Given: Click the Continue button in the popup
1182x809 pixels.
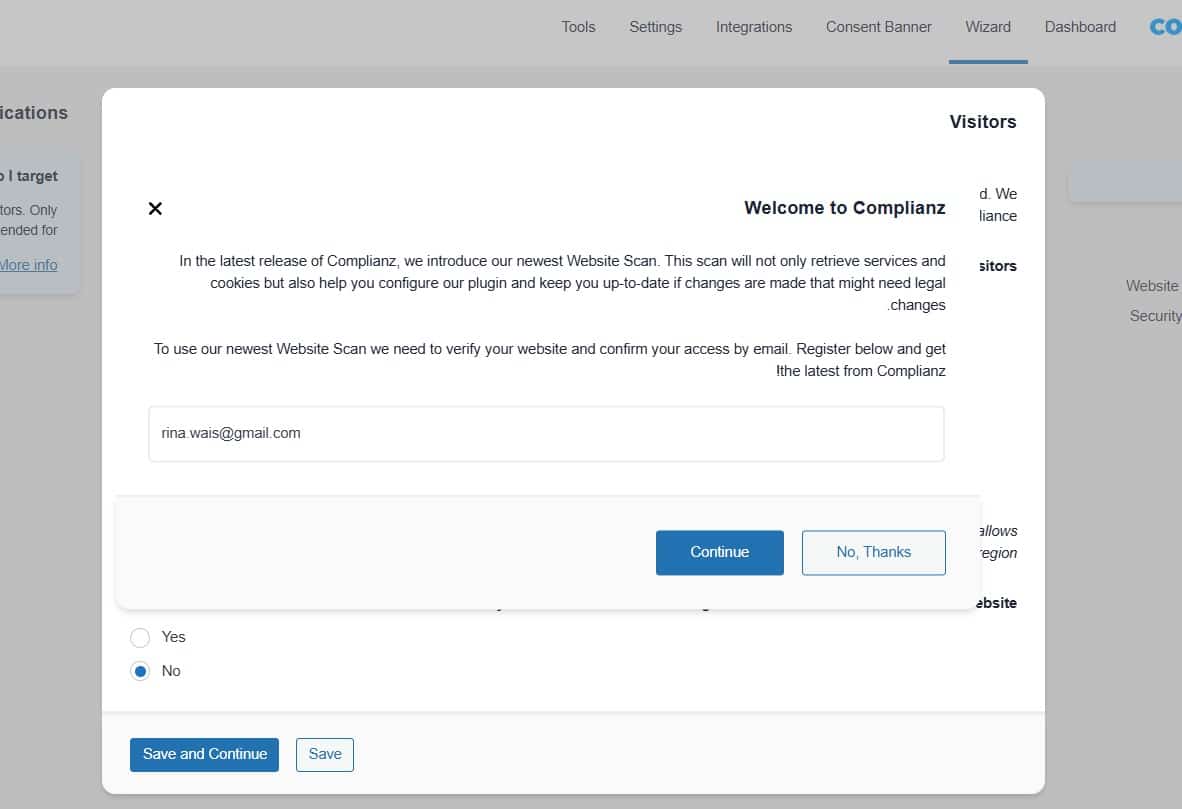Looking at the screenshot, I should [719, 553].
